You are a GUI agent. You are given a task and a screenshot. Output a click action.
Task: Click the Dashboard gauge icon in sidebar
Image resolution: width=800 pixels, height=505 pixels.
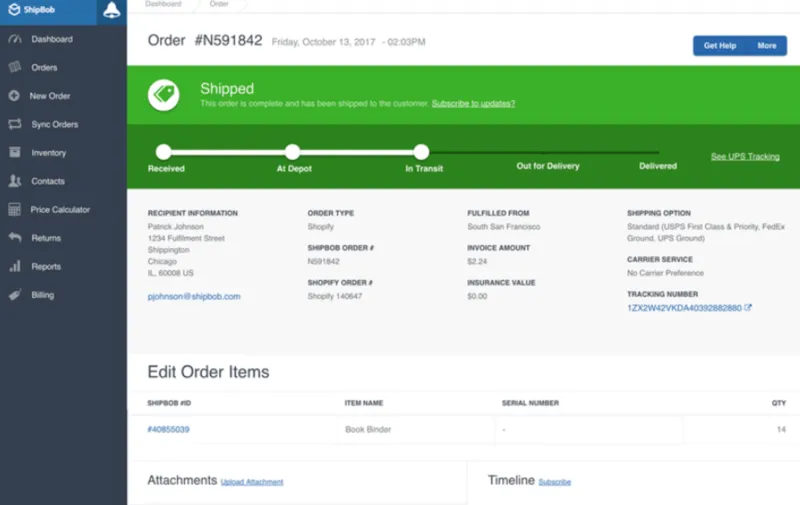tap(14, 39)
